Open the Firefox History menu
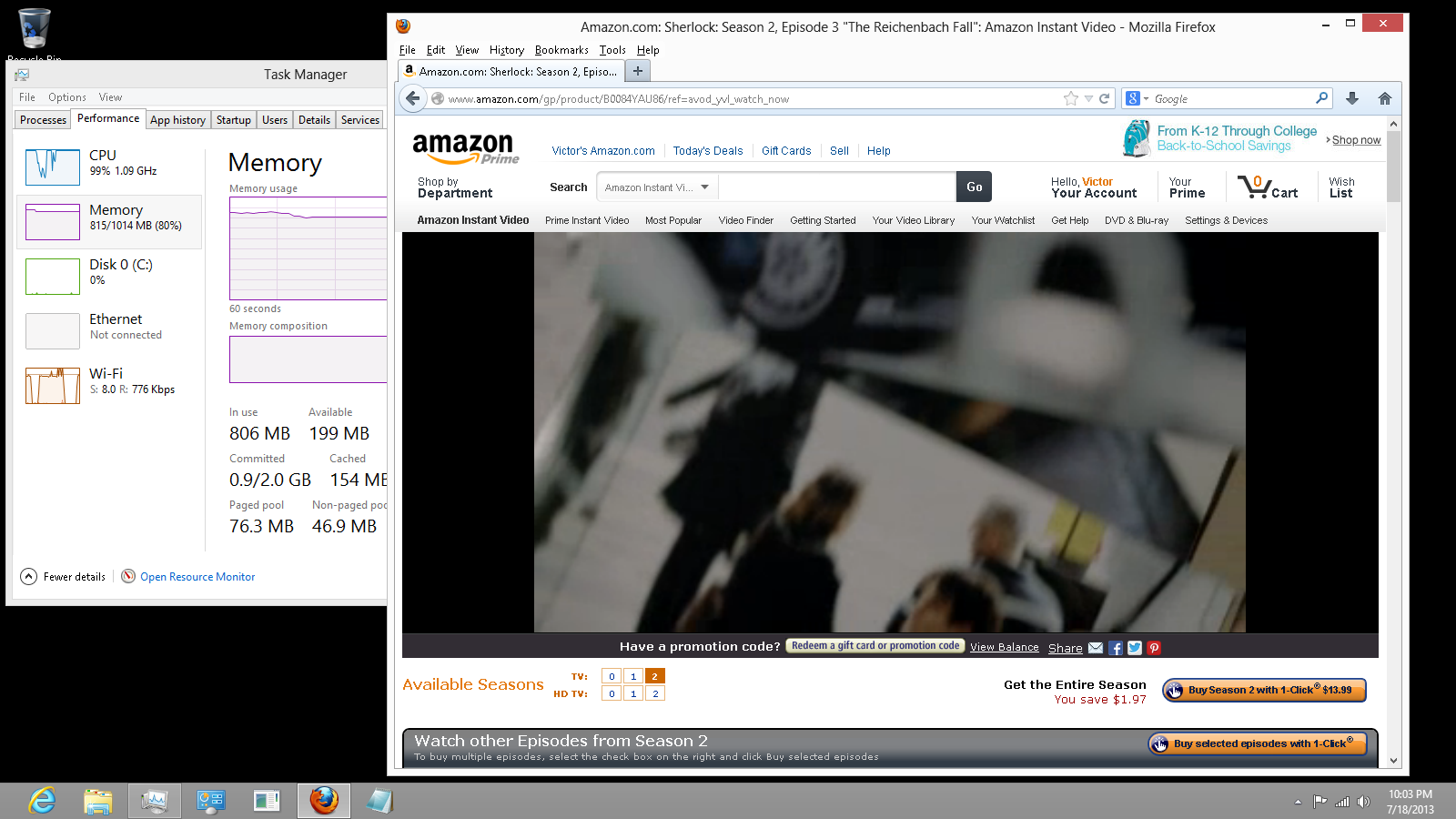Viewport: 1456px width, 819px height. (x=507, y=50)
